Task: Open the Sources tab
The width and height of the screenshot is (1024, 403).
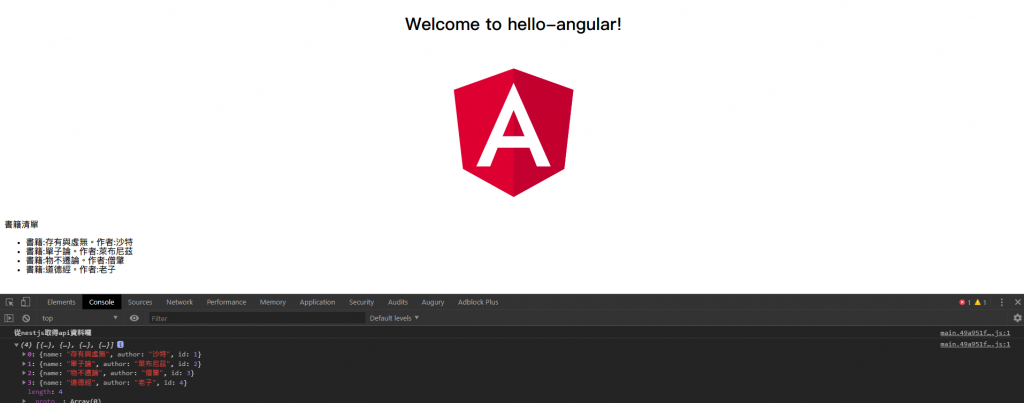Action: coord(140,302)
